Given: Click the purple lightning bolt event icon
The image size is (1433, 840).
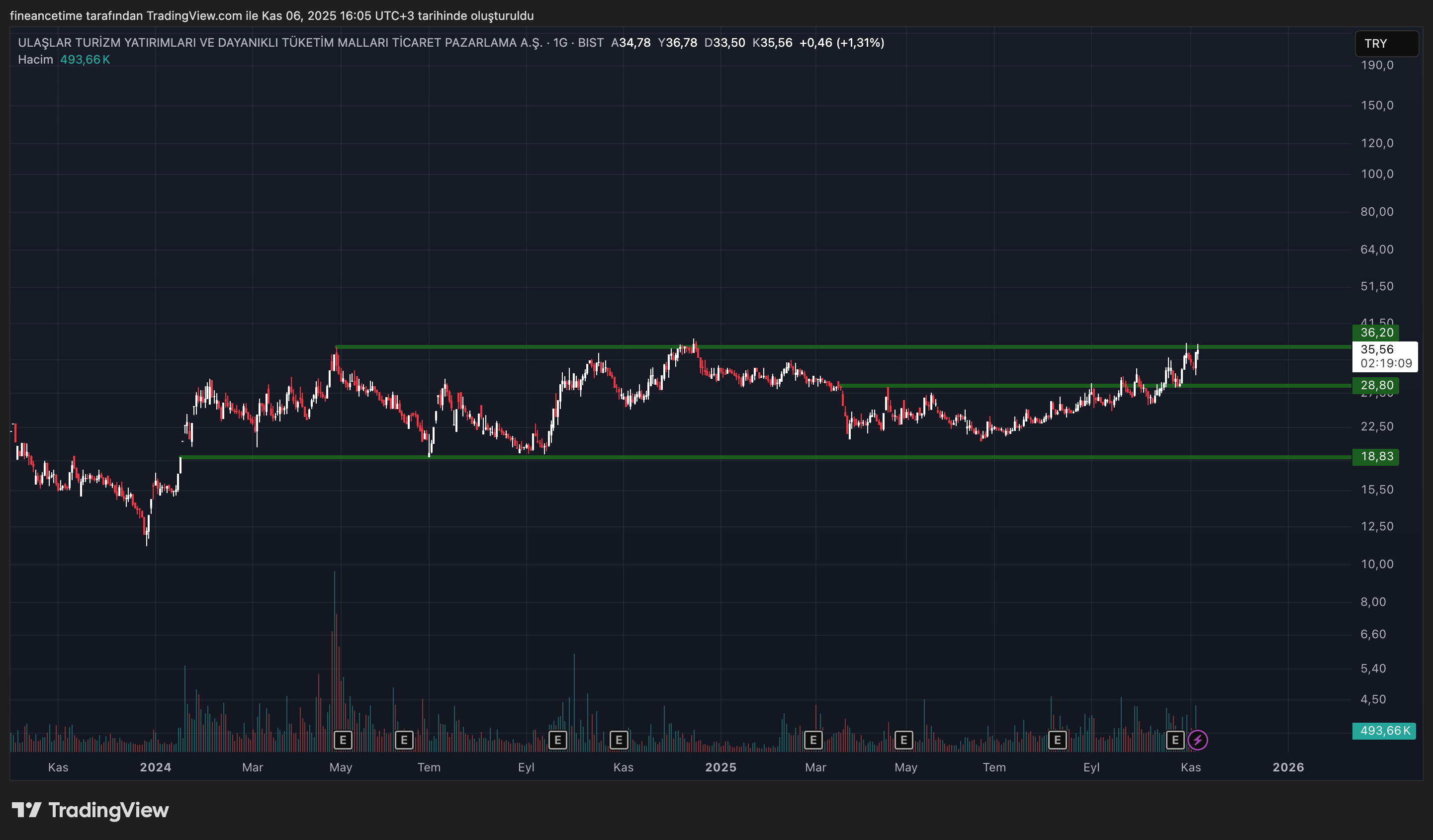Looking at the screenshot, I should 1198,740.
